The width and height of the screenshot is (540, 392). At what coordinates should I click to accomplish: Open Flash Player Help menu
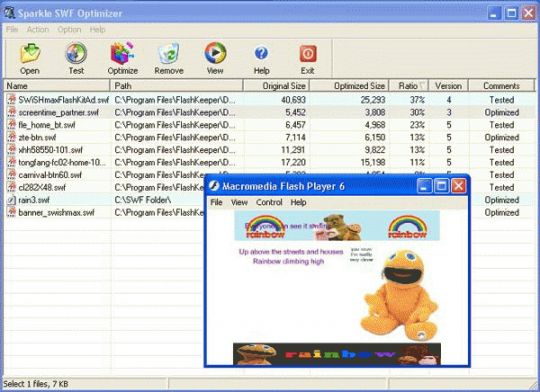(x=298, y=202)
